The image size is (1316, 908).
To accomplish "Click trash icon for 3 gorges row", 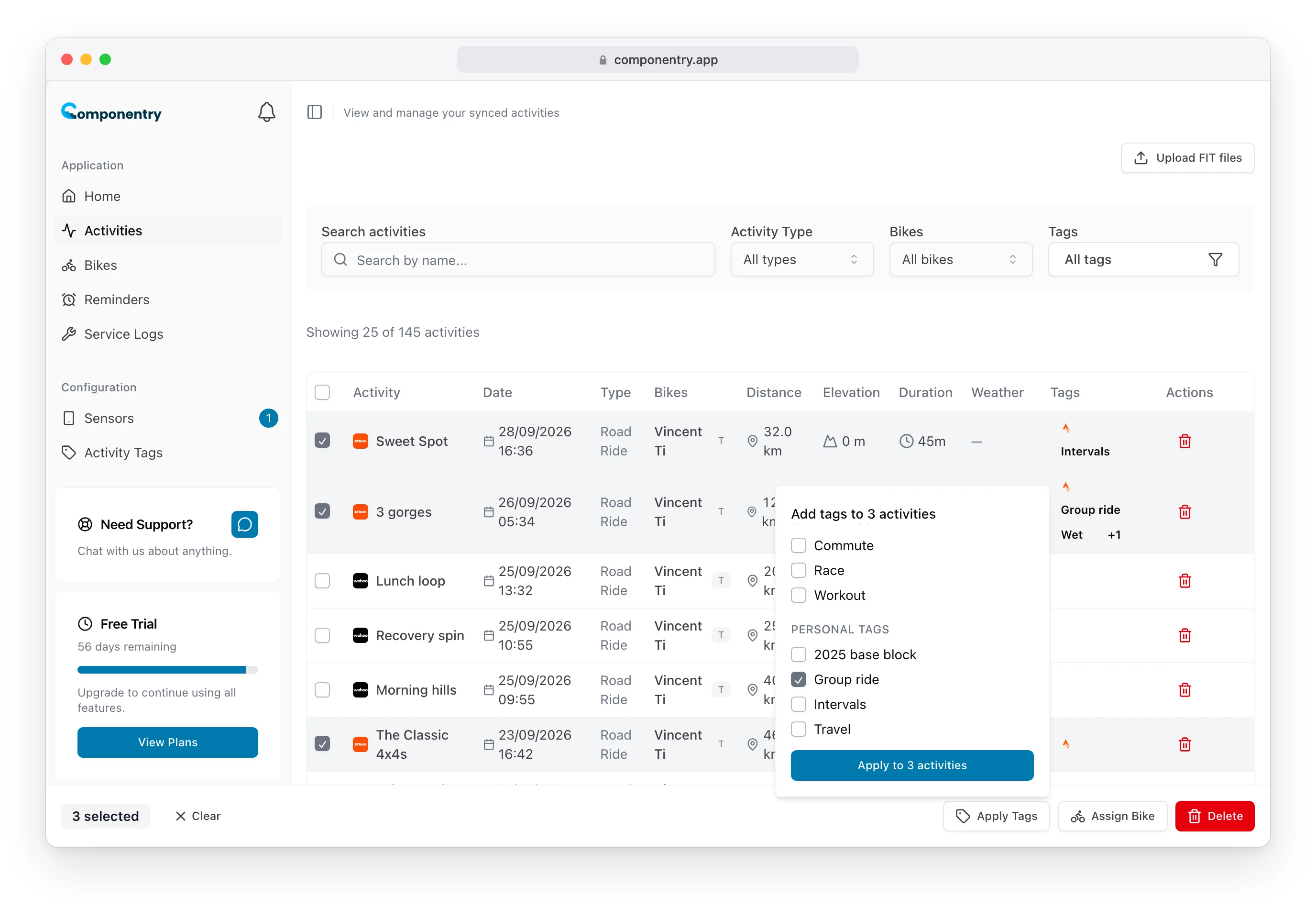I will 1184,511.
